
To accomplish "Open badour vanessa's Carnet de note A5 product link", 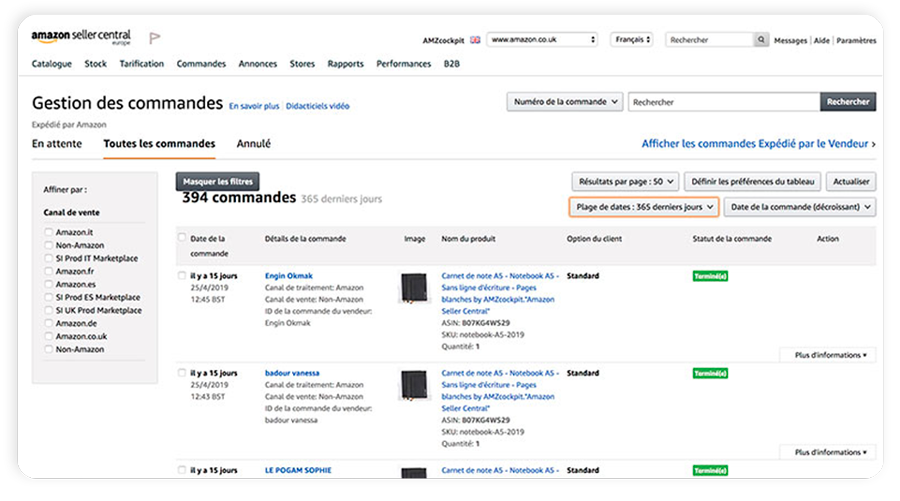I will (x=499, y=390).
